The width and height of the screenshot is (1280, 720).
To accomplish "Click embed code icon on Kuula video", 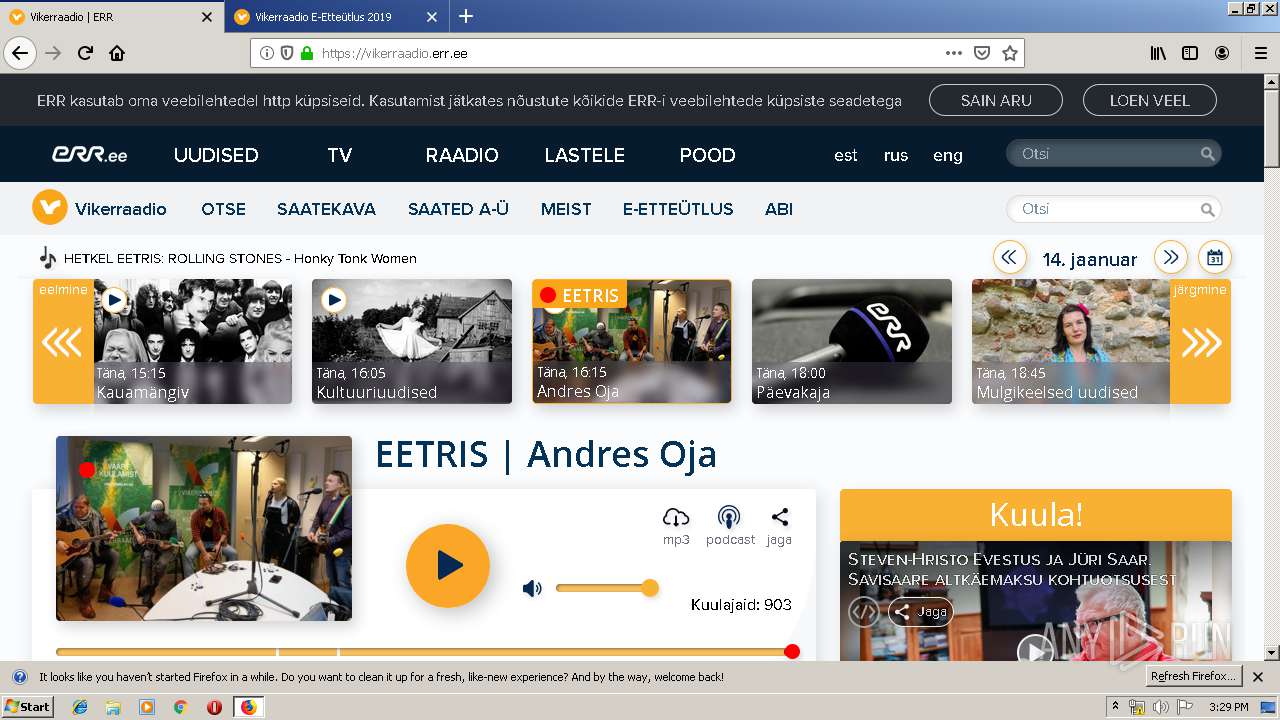I will (863, 612).
